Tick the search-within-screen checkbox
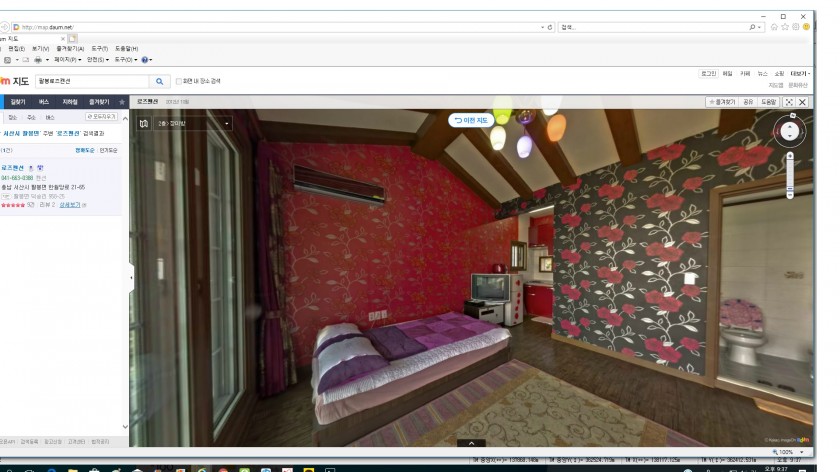840x472 pixels. [x=179, y=81]
